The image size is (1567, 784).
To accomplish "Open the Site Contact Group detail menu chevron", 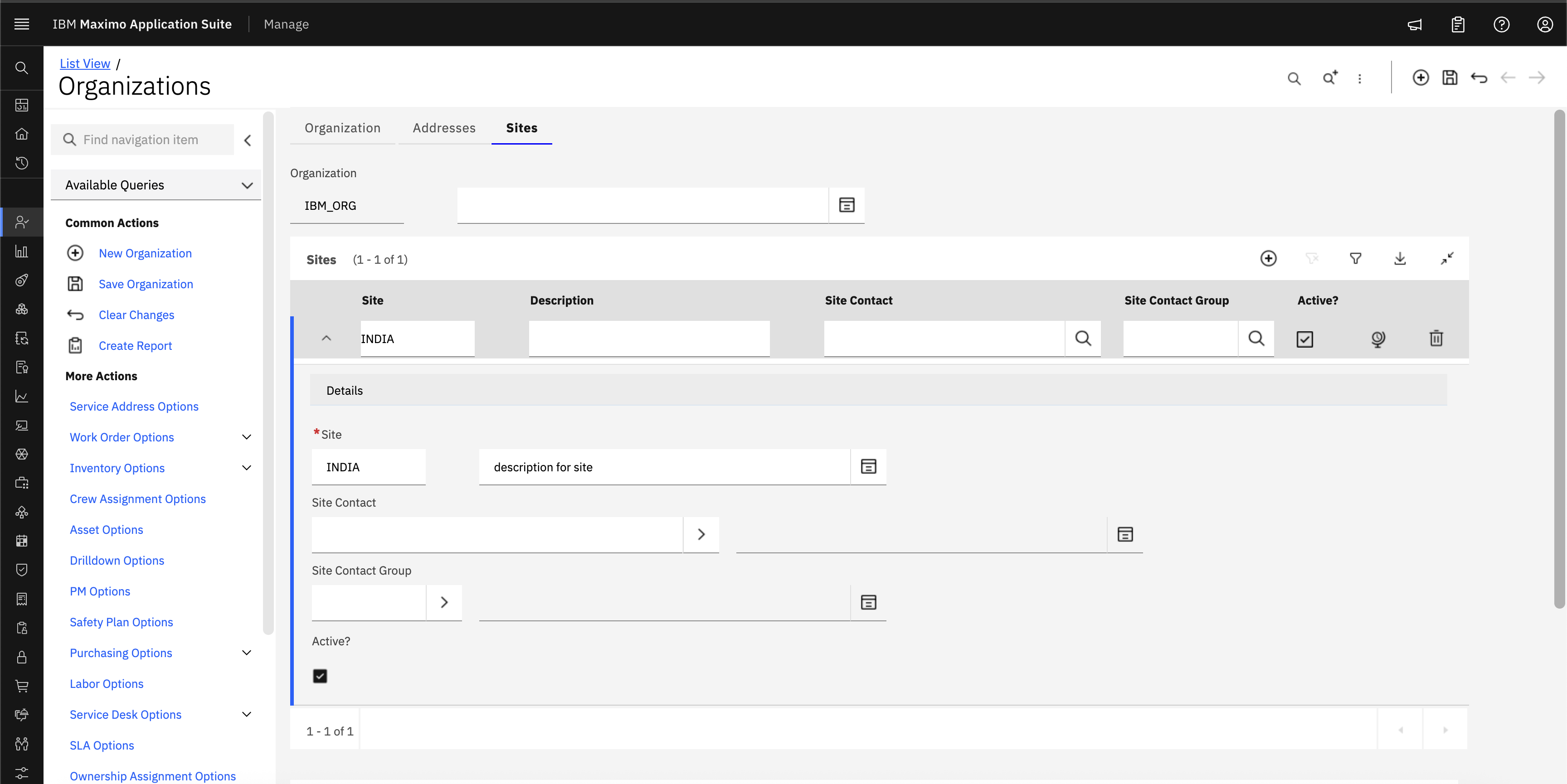I will click(x=445, y=602).
